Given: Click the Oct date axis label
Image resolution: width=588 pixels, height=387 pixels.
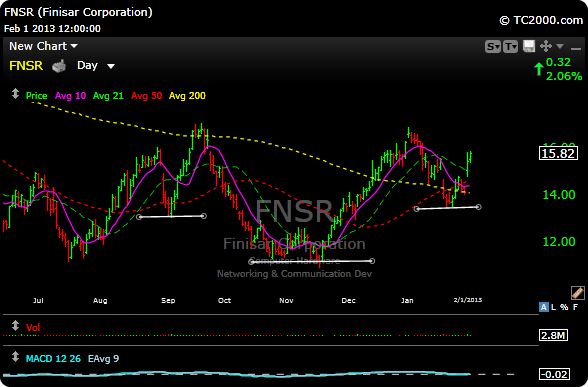Looking at the screenshot, I should click(x=225, y=300).
